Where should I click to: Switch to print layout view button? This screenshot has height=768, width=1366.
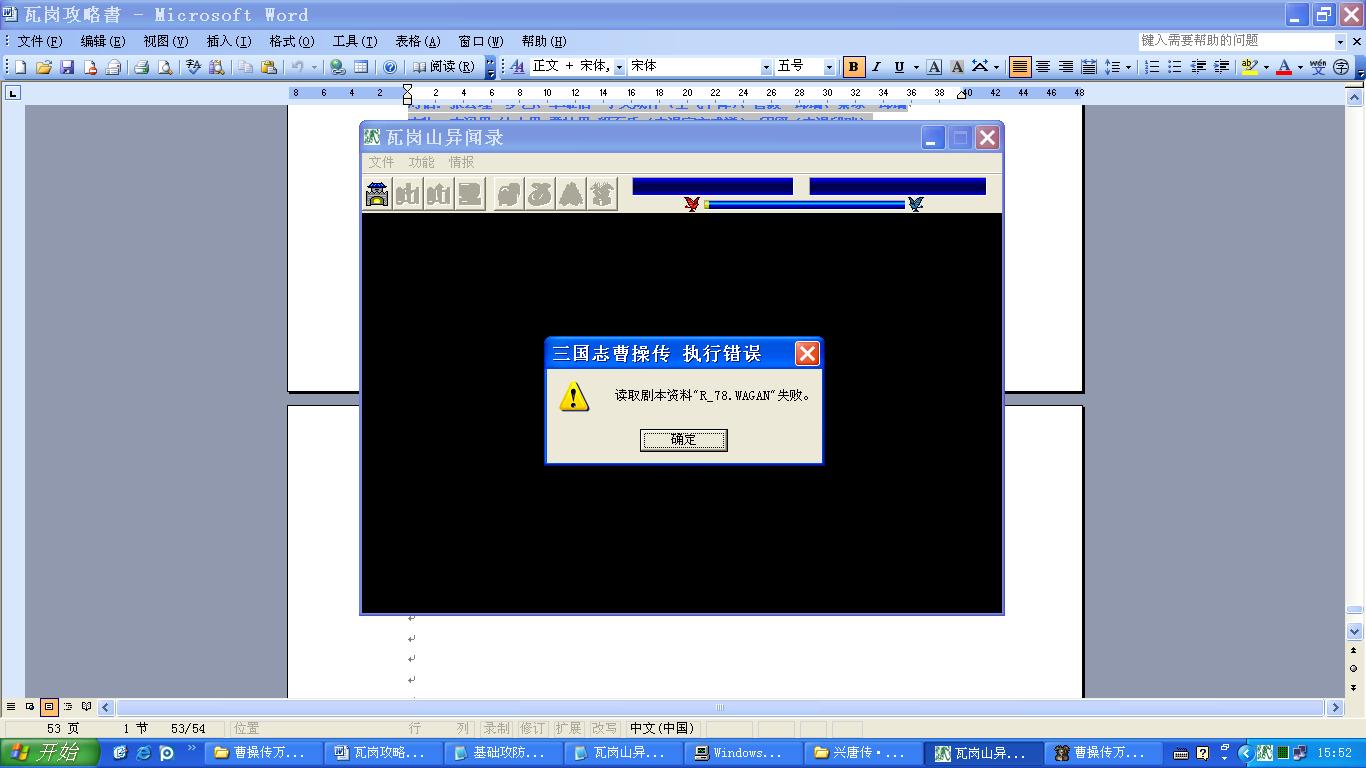(x=49, y=707)
